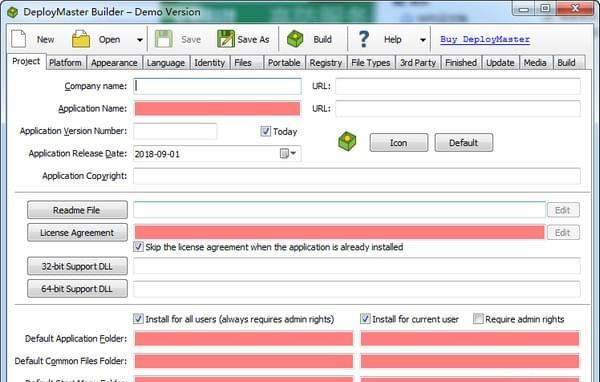This screenshot has width=600, height=382.
Task: Click the Edit button beside License Agreement
Action: click(x=563, y=232)
